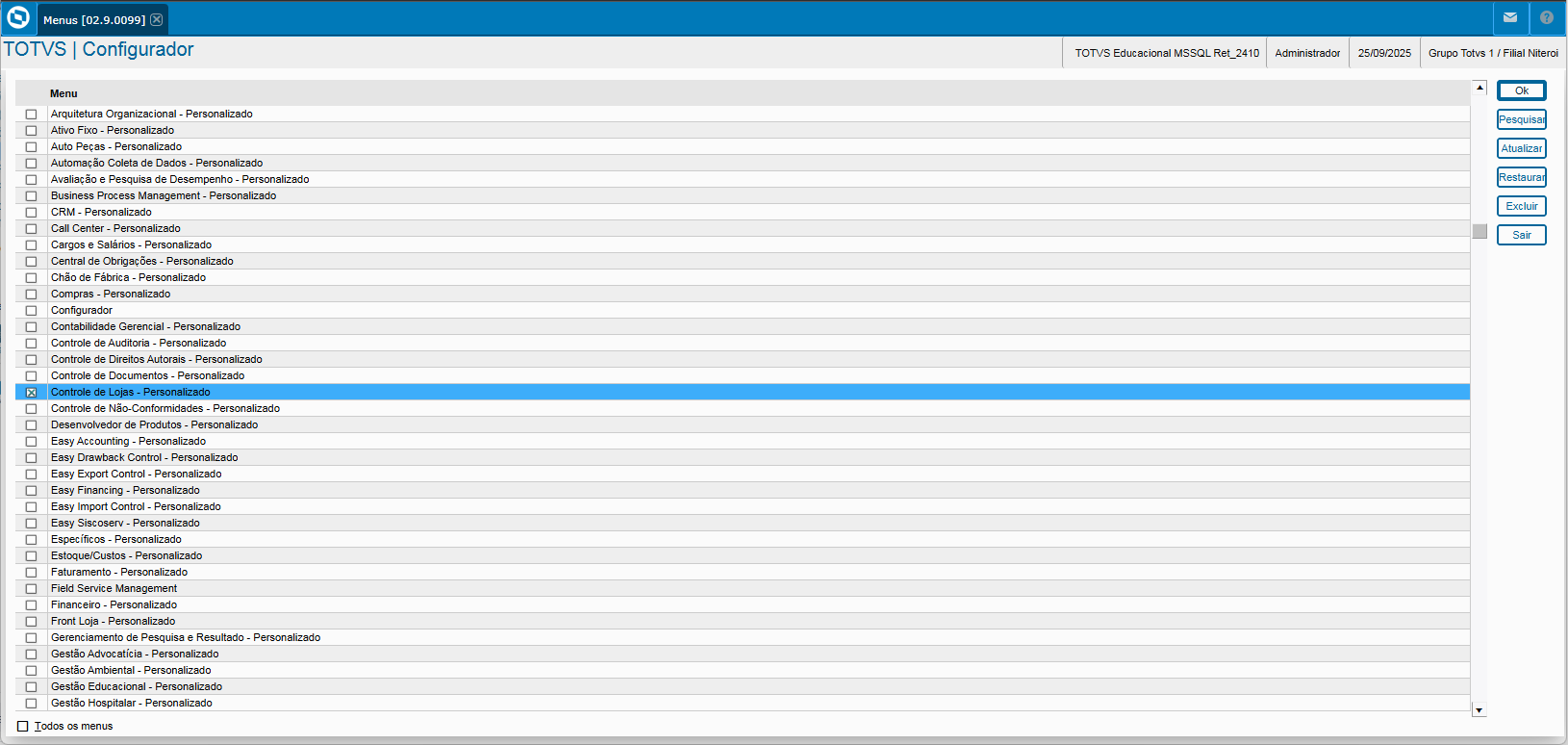Viewport: 1568px width, 745px height.
Task: Click the date 25/09/2025
Action: pos(1384,53)
